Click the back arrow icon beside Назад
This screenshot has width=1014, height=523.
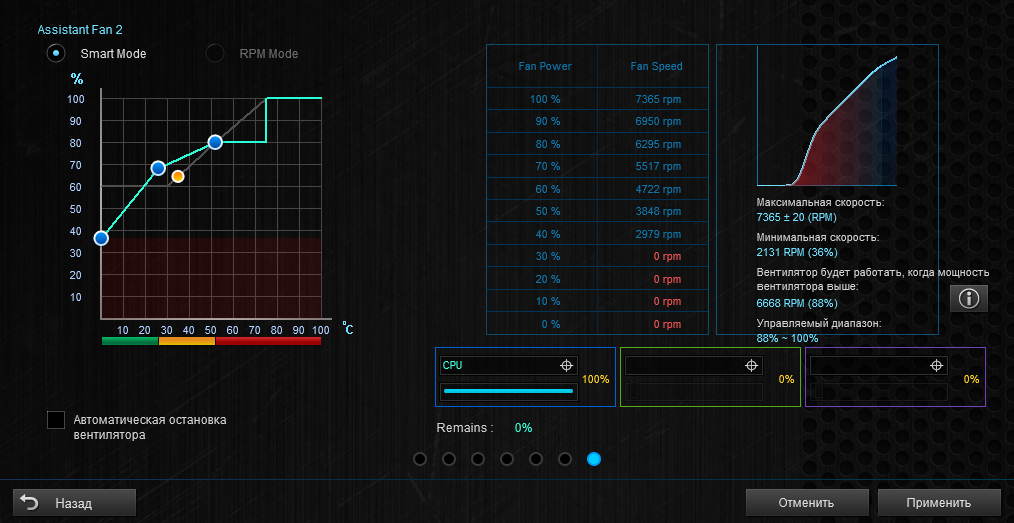29,502
